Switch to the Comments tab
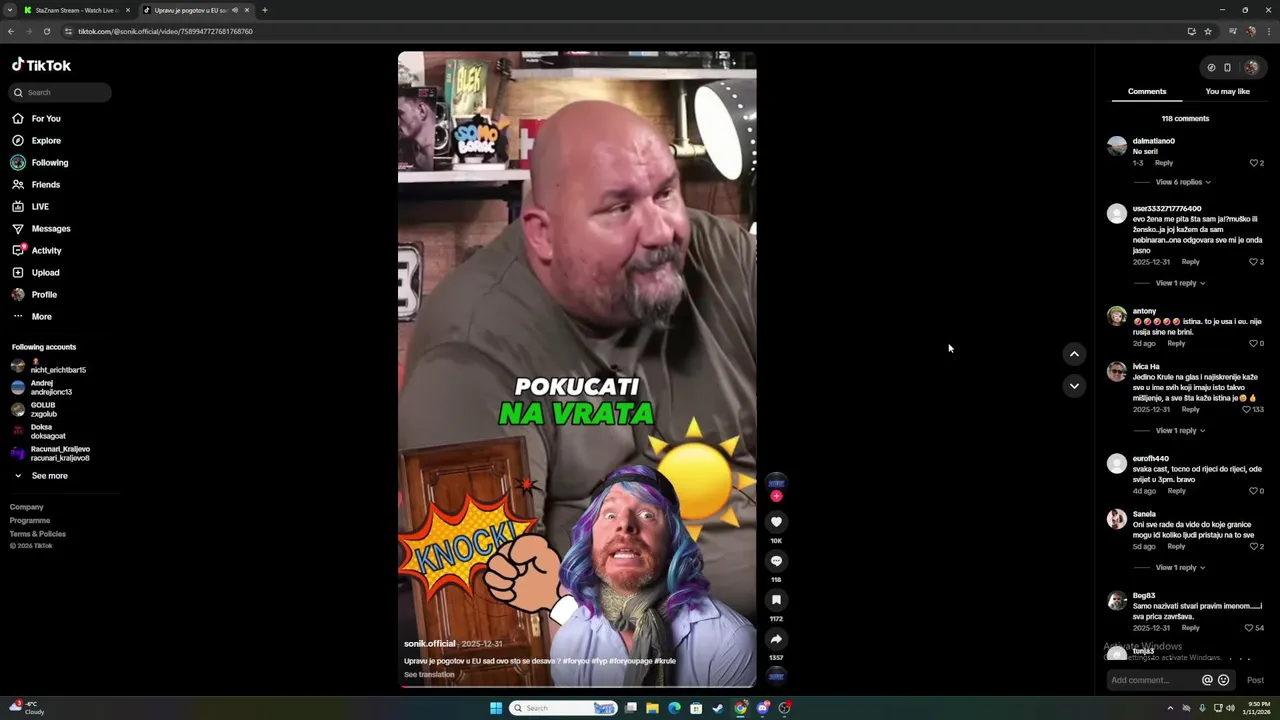The width and height of the screenshot is (1280, 720). click(1147, 92)
